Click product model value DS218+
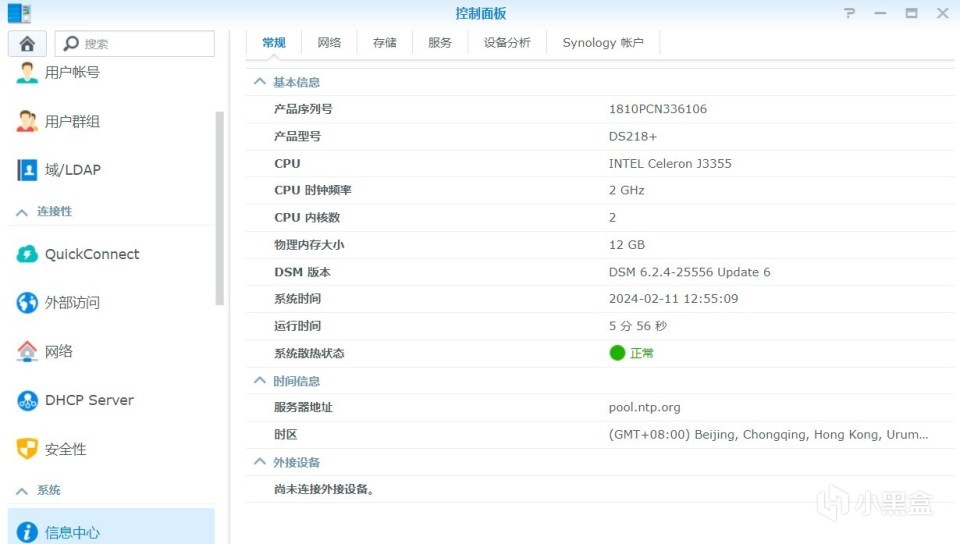Image resolution: width=960 pixels, height=544 pixels. click(x=632, y=136)
